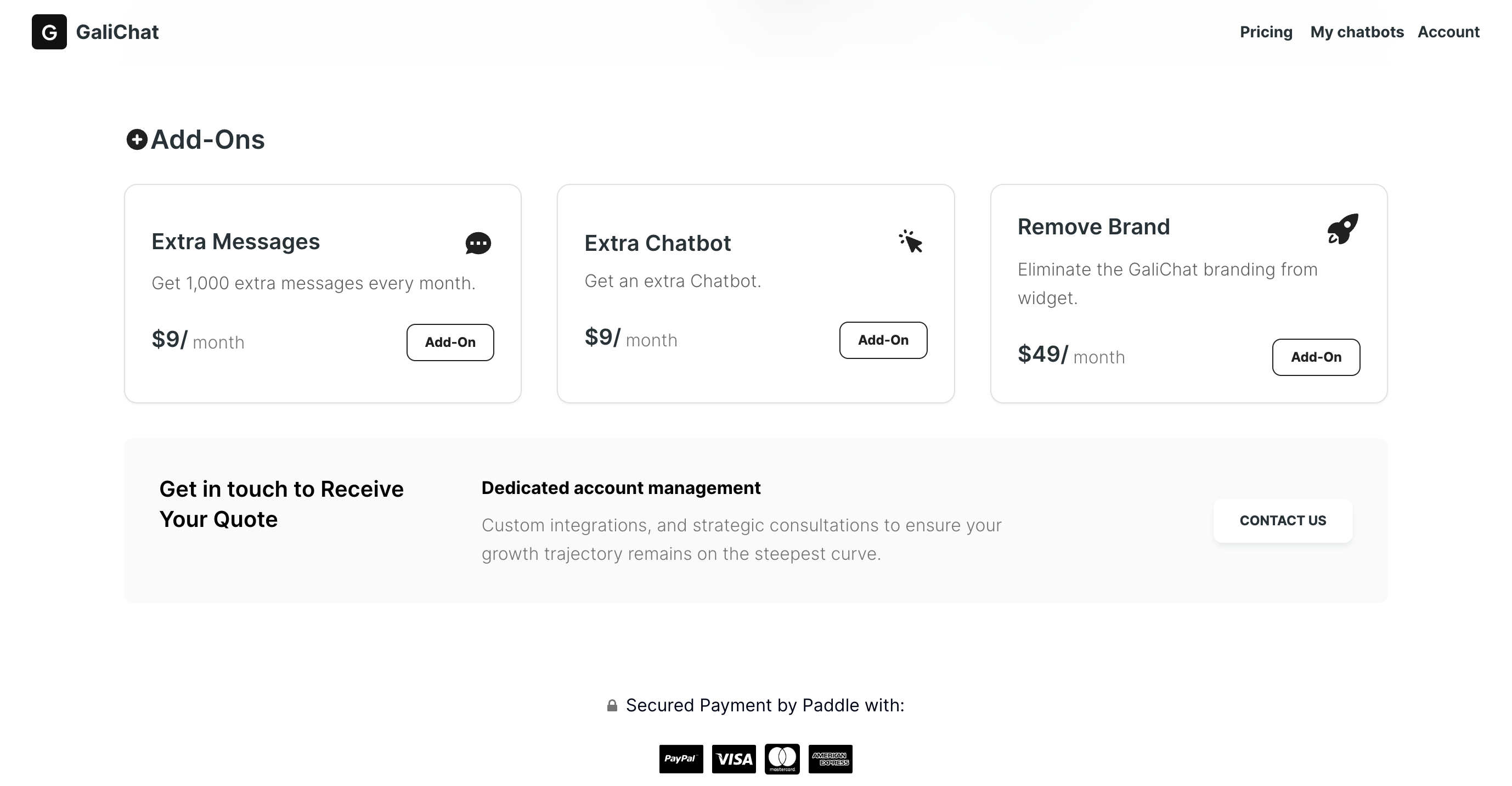1512x786 pixels.
Task: Click the cursor/magic icon for Extra Chatbot
Action: click(910, 242)
